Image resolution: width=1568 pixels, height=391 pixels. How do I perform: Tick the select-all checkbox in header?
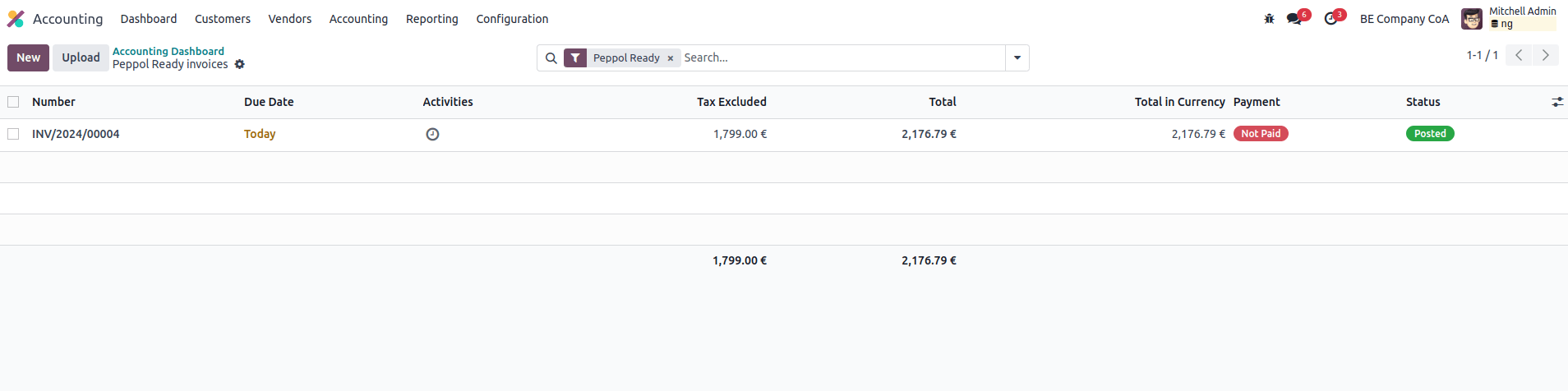coord(13,102)
